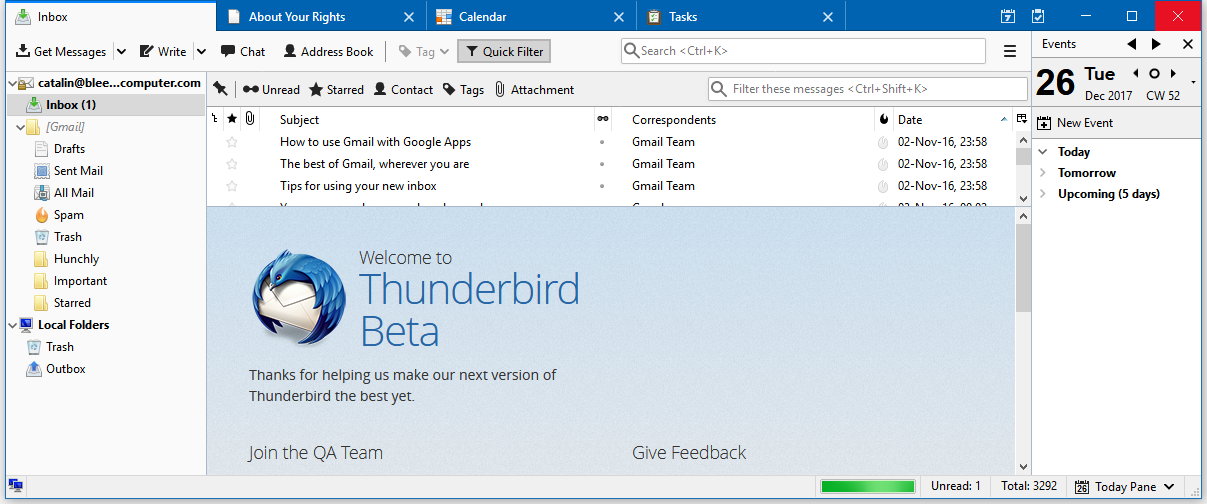Open the Address Book
This screenshot has height=504, width=1207.
[x=328, y=51]
